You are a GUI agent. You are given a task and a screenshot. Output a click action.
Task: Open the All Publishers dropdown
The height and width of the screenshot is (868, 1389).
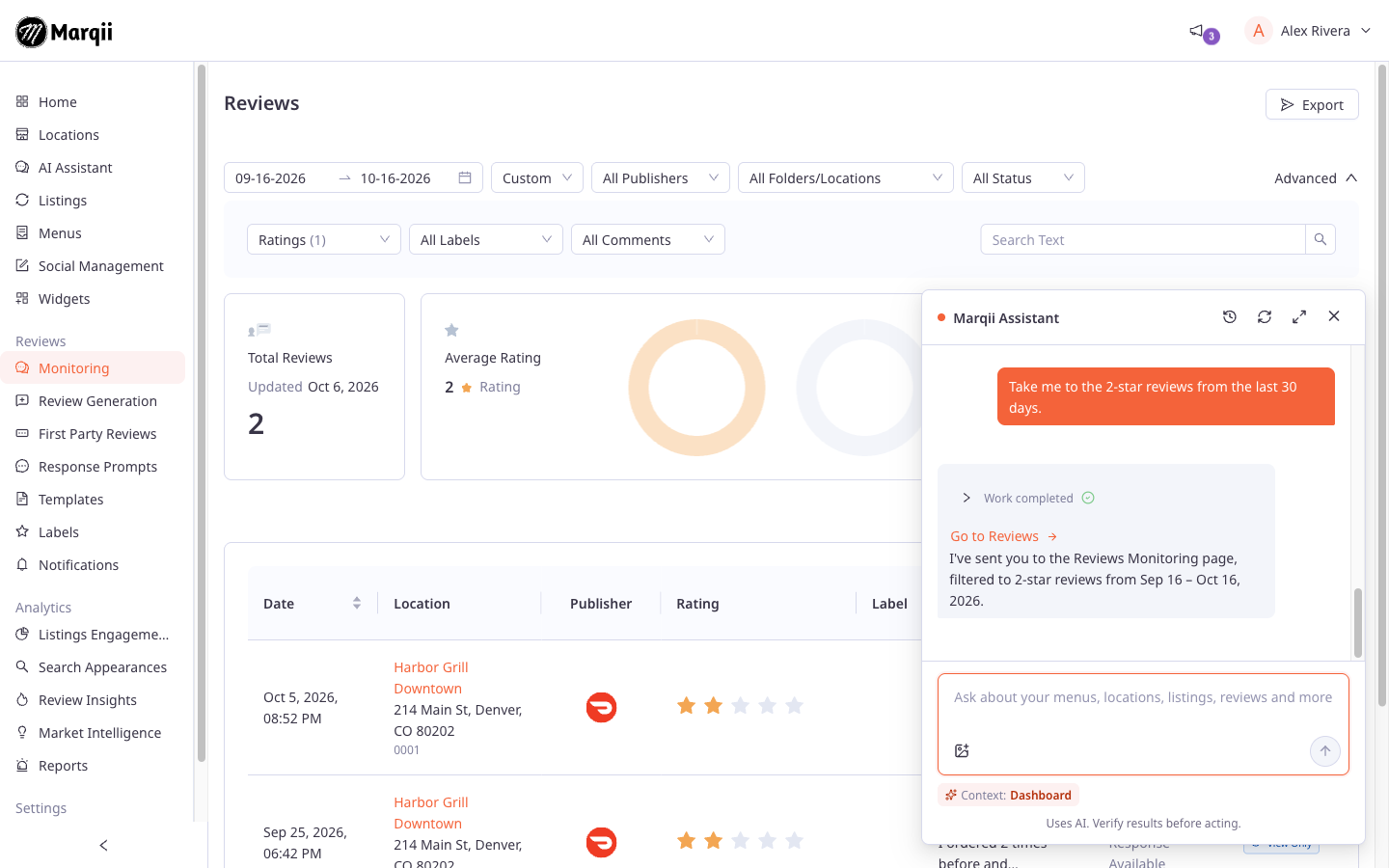point(661,177)
